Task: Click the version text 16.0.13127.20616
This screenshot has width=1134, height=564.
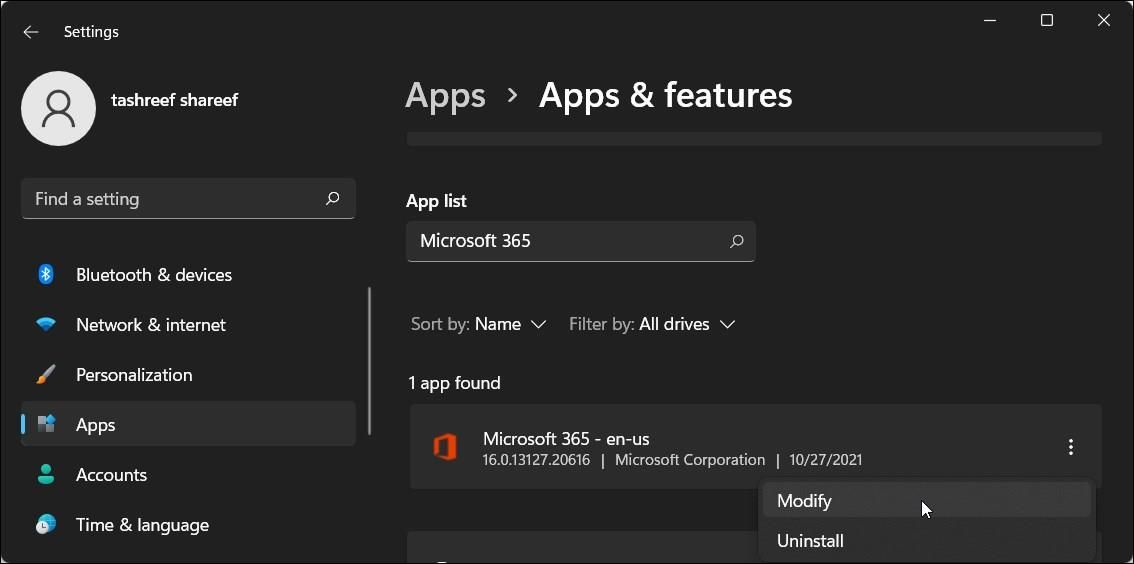Action: click(x=537, y=460)
